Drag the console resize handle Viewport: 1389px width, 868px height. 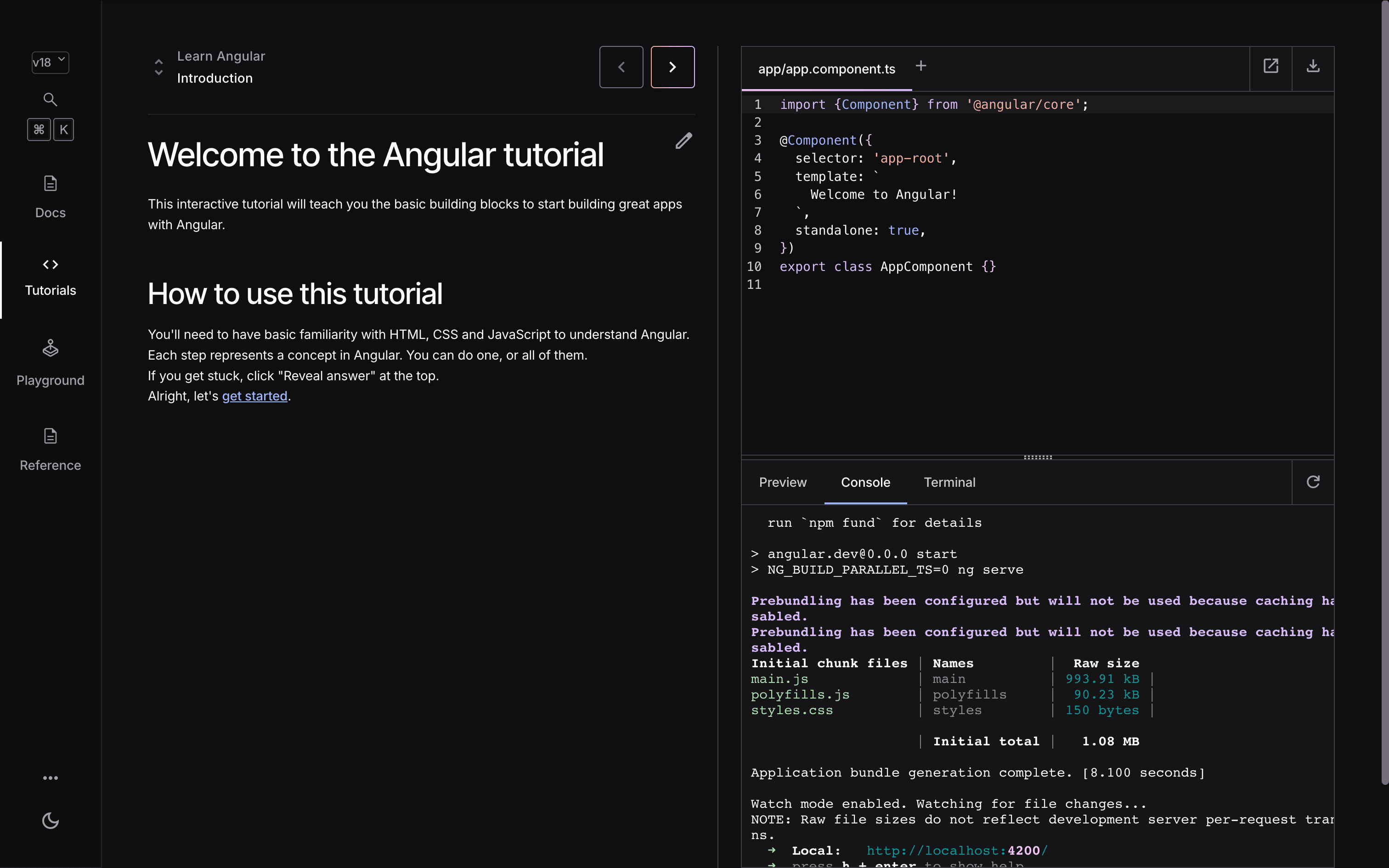point(1037,457)
